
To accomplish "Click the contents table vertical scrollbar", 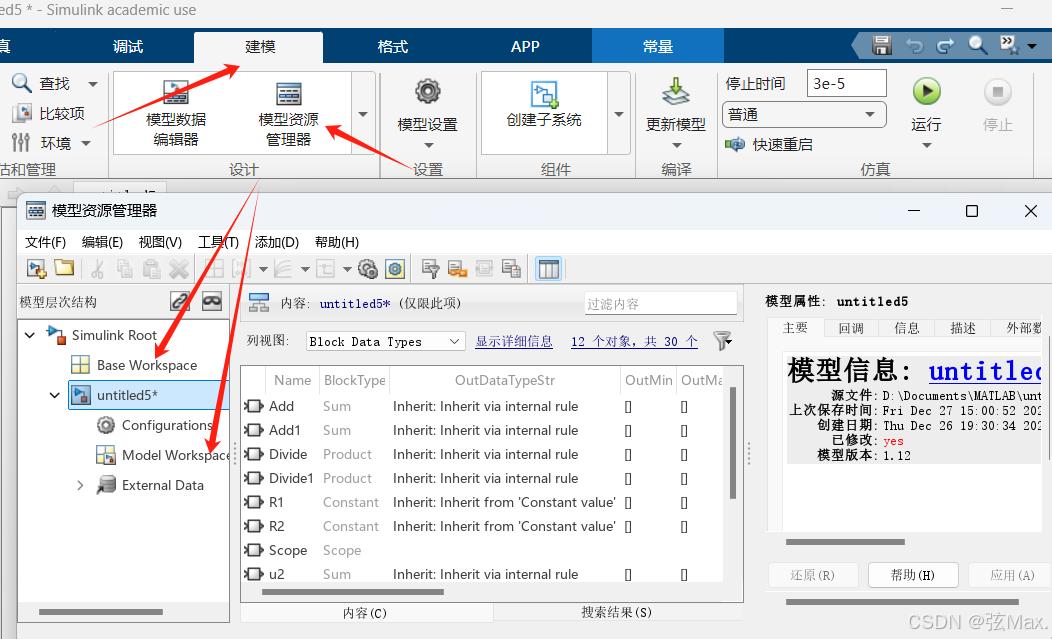I will point(733,444).
